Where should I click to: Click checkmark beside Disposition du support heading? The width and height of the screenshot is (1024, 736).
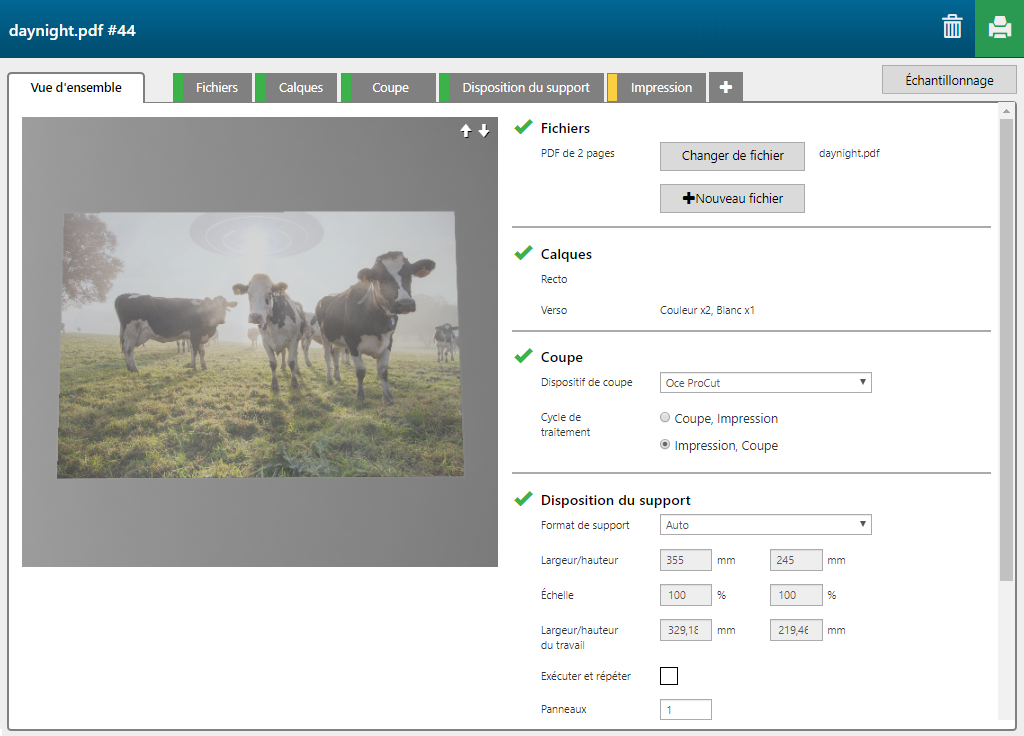[523, 500]
